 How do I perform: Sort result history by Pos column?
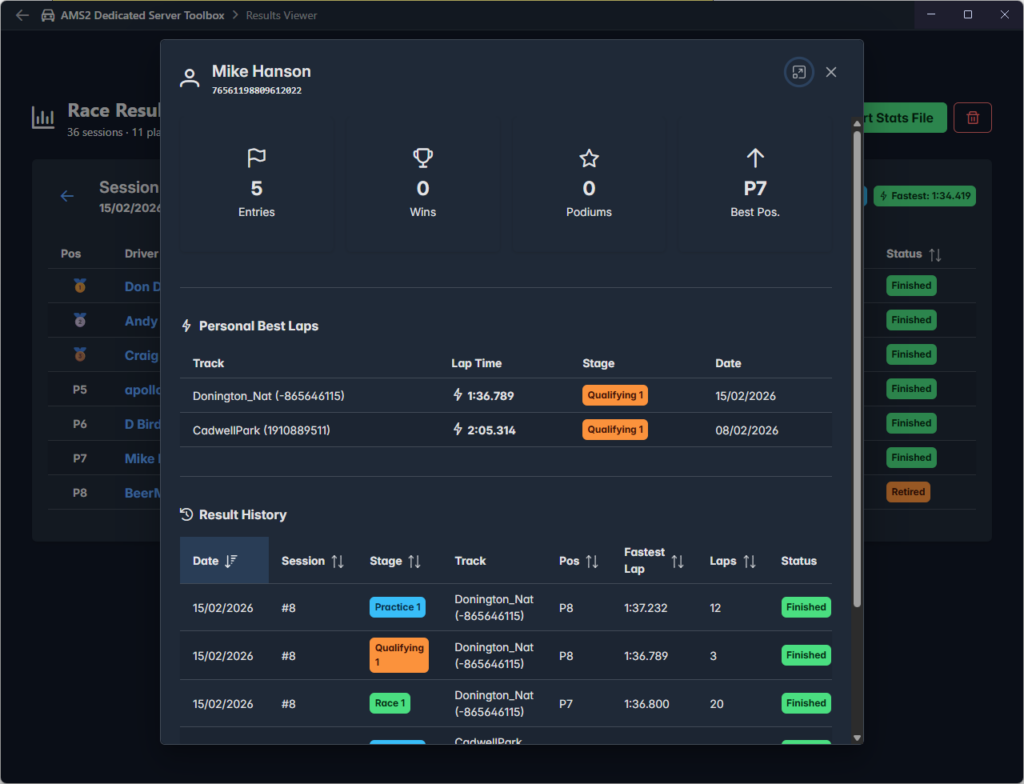578,561
